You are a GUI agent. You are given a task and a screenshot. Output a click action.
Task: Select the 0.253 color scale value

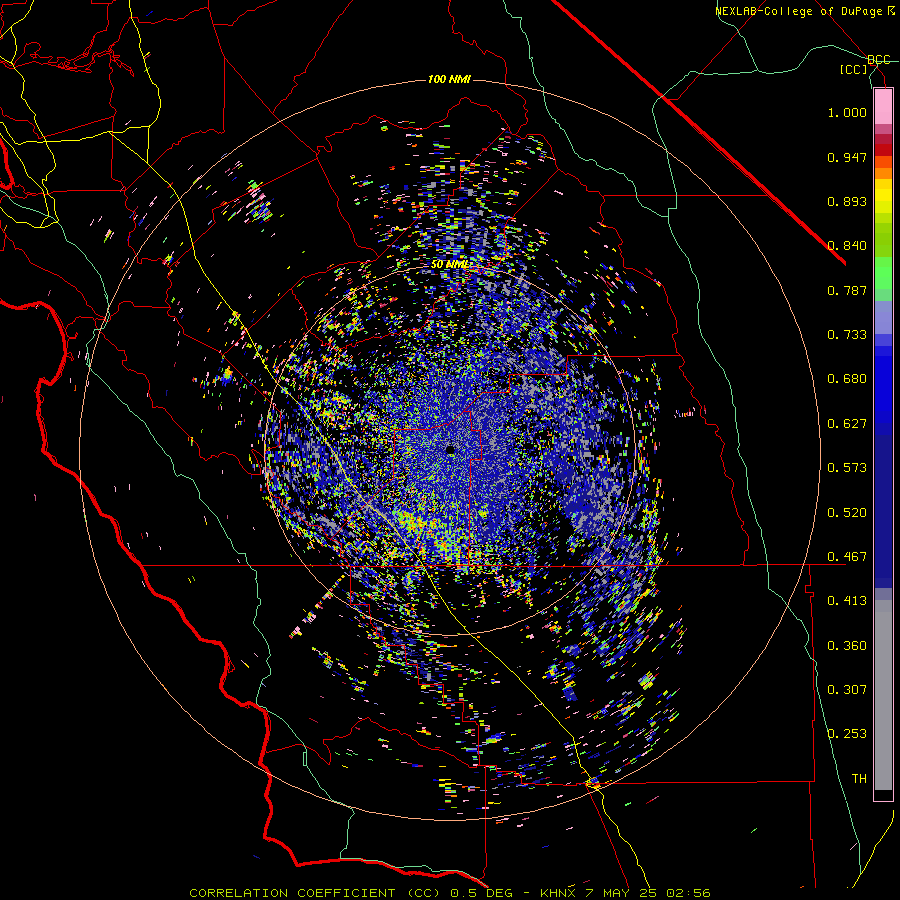pos(847,734)
